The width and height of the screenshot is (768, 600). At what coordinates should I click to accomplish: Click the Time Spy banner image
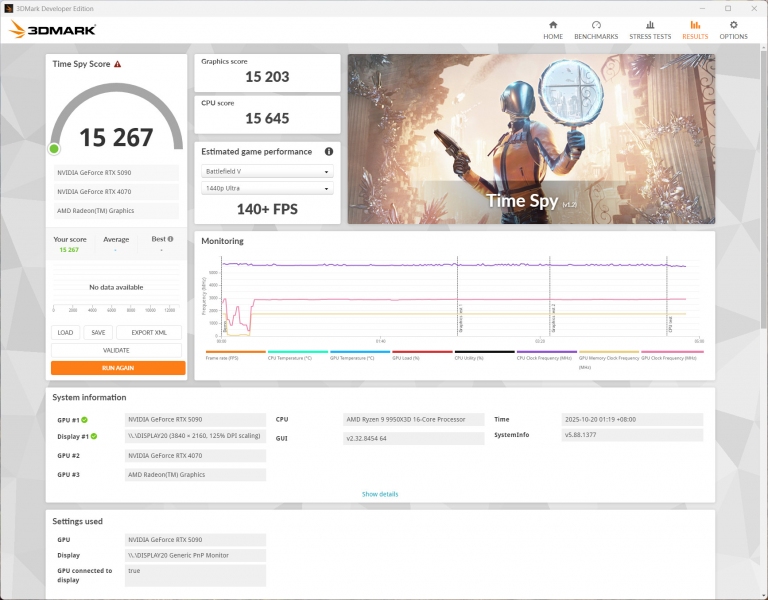click(x=531, y=139)
